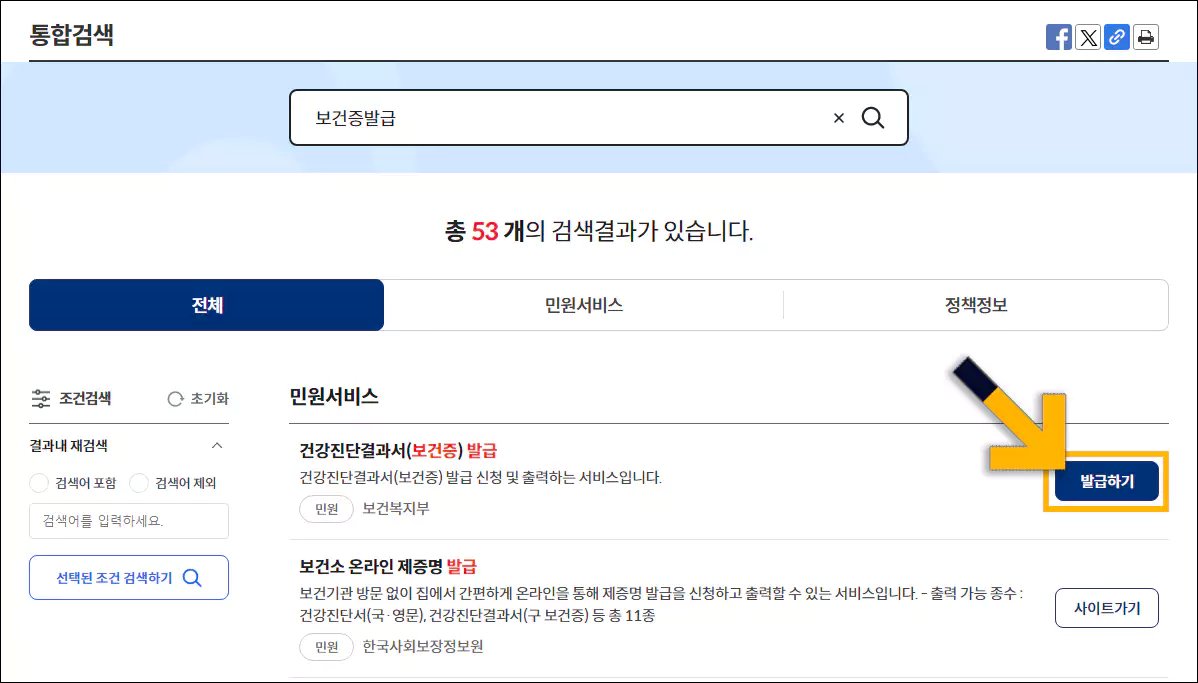Screen dimensions: 1198x683
Task: Click the search field containing 보건증발급
Action: coord(599,118)
